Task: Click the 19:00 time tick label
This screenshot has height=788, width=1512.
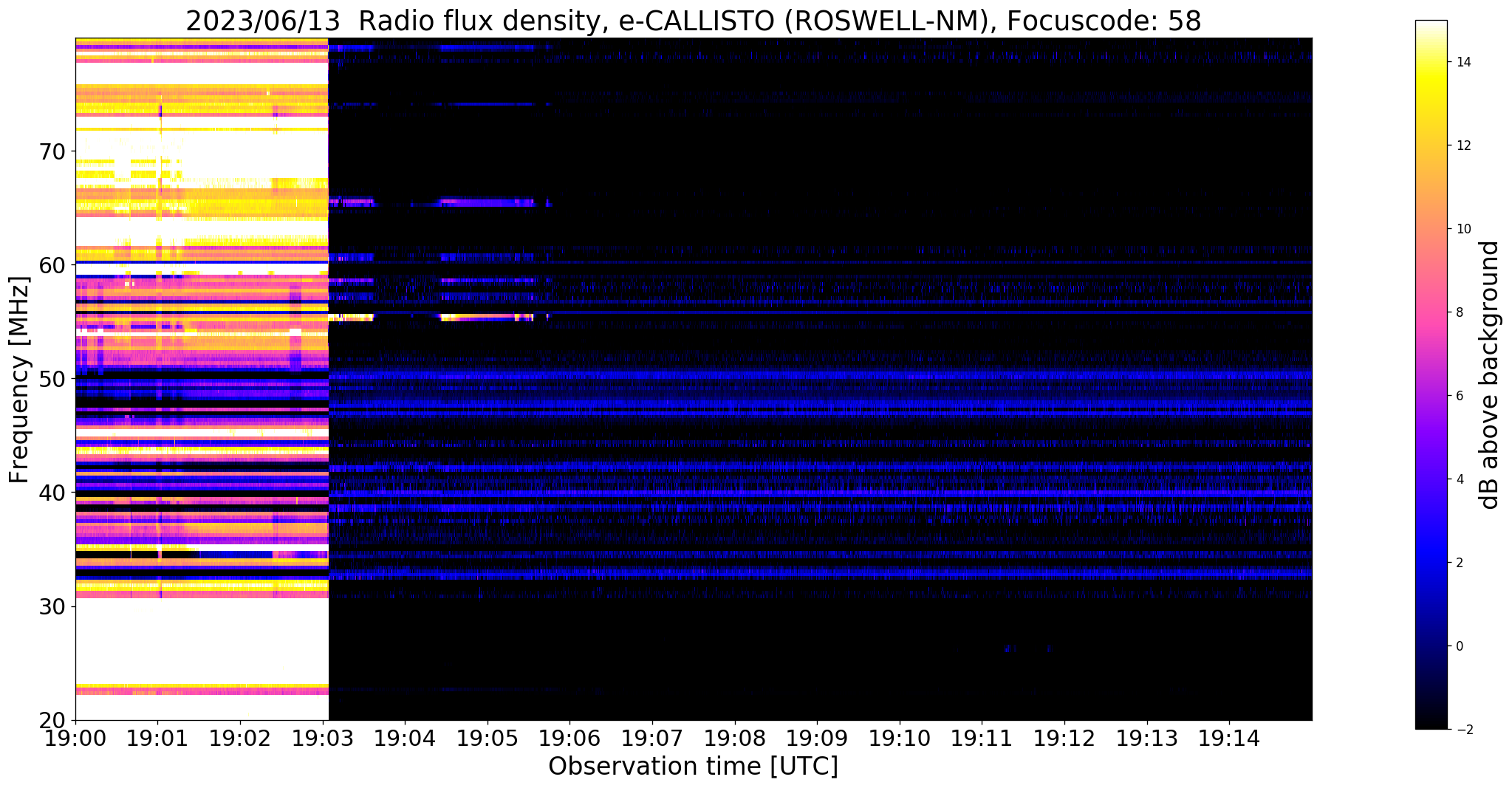Action: [x=75, y=738]
